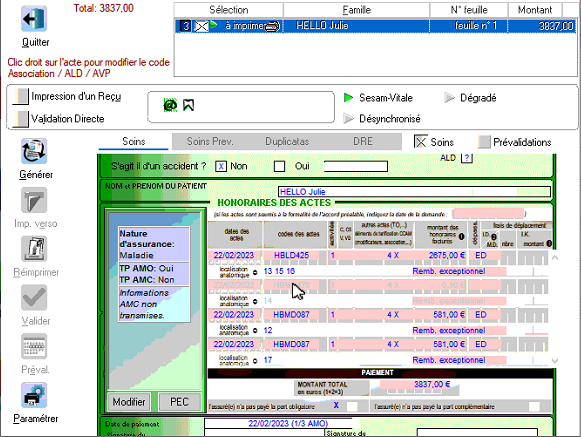The image size is (581, 437).
Task: Click the Réimprimer icon
Action: [x=34, y=249]
